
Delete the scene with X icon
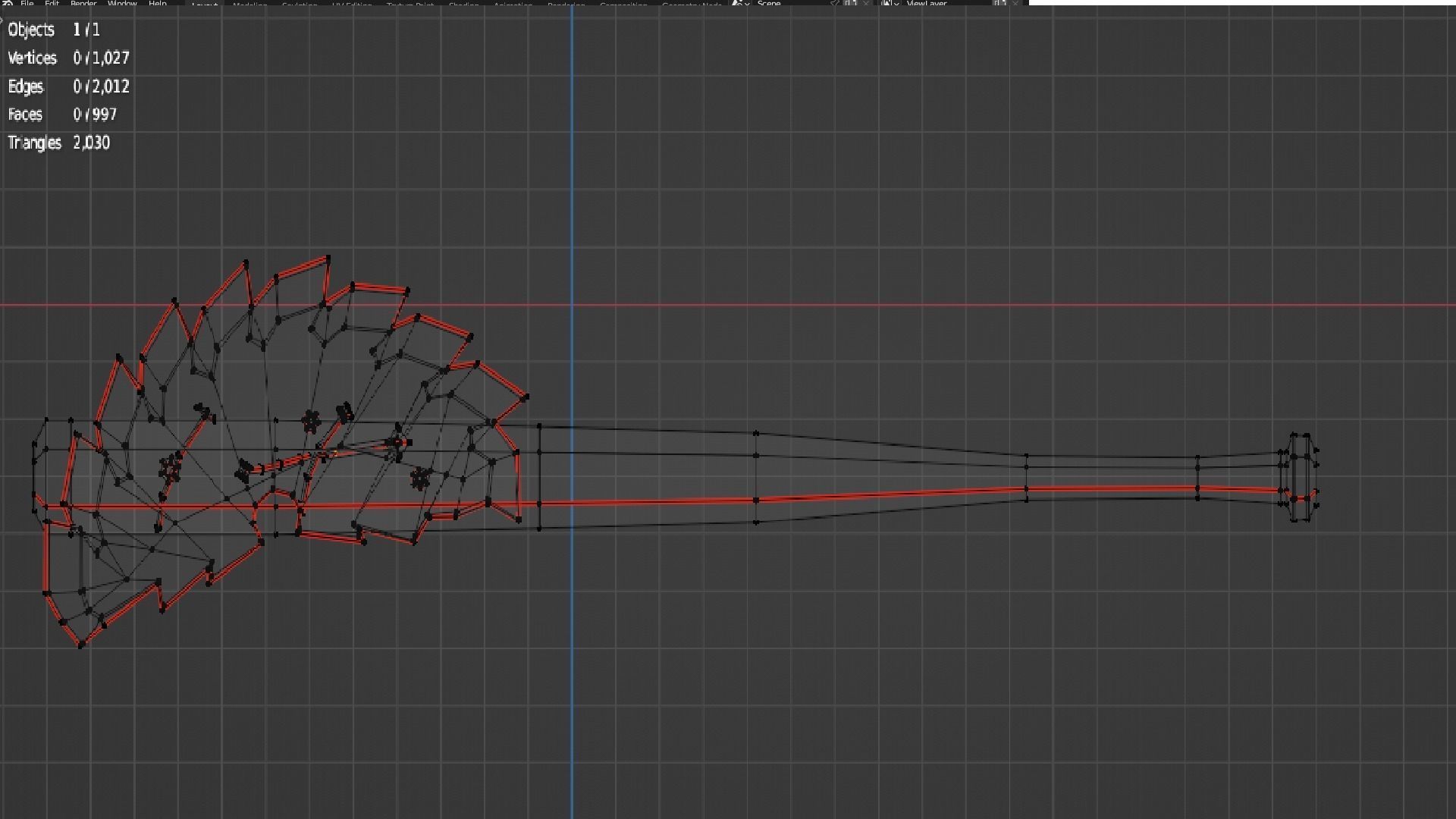866,3
